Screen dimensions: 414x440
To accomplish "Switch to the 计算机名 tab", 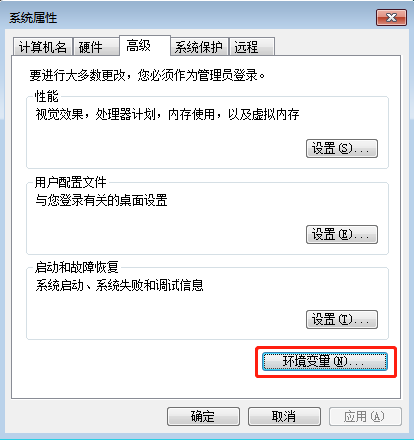I will pyautogui.click(x=42, y=47).
